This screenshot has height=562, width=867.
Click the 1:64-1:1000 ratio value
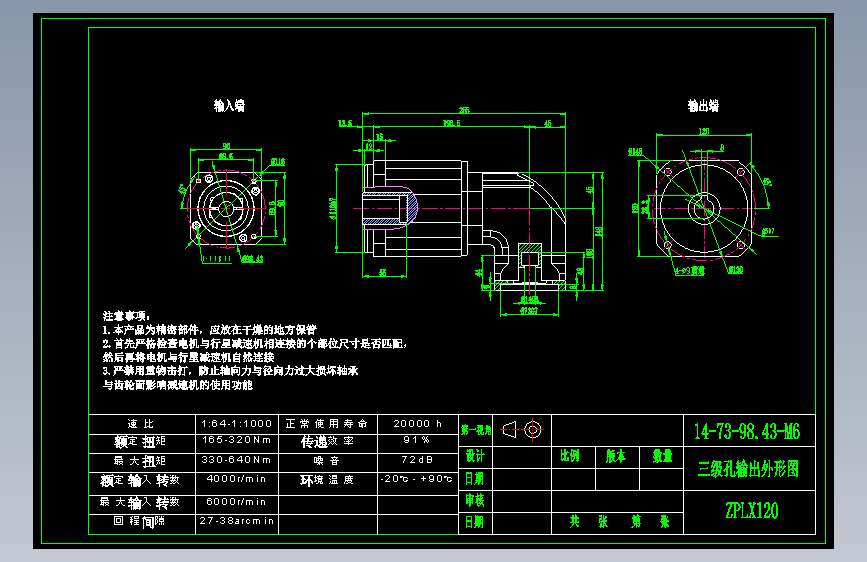[x=237, y=424]
